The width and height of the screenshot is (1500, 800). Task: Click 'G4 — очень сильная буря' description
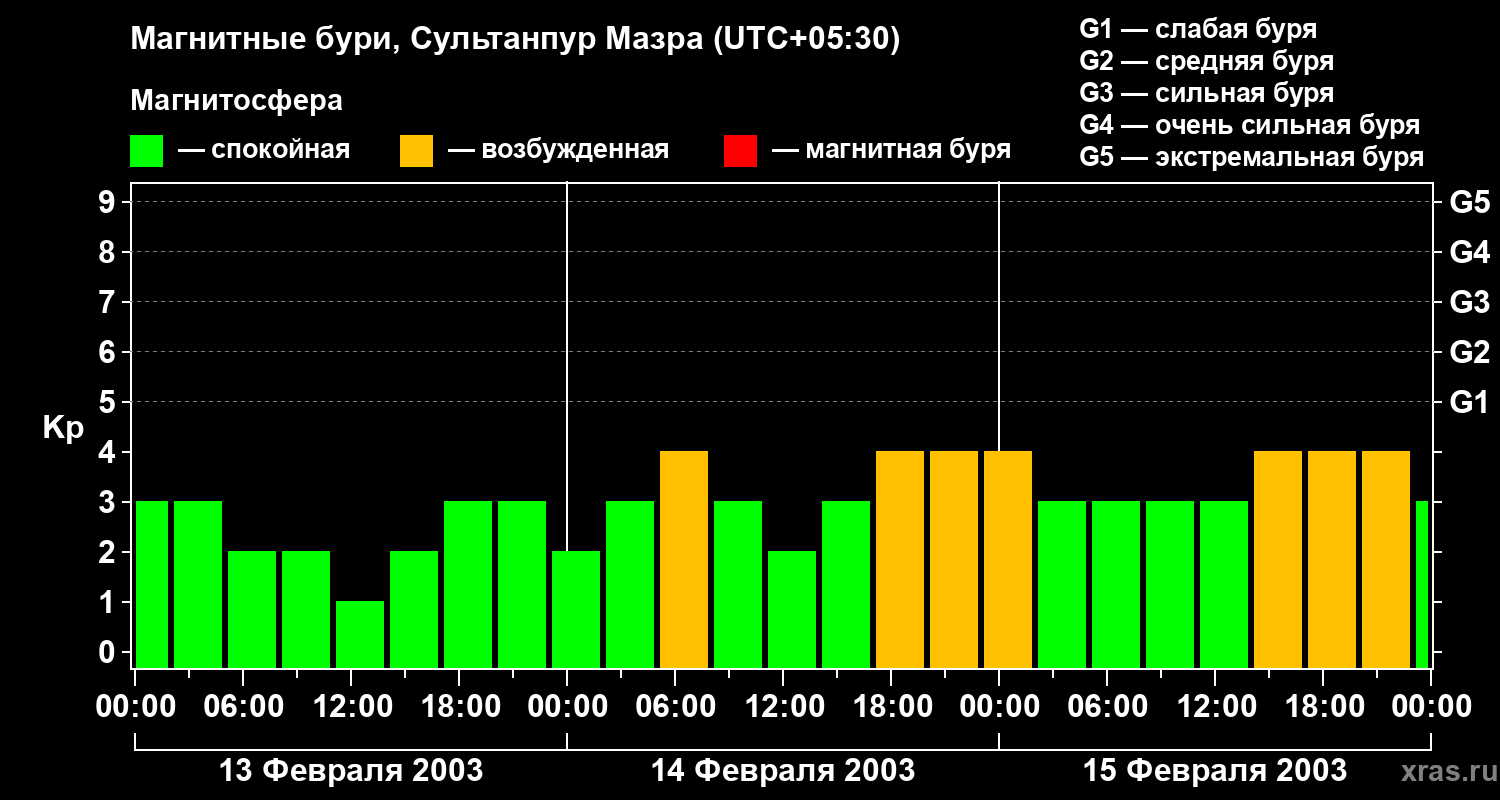point(1250,125)
